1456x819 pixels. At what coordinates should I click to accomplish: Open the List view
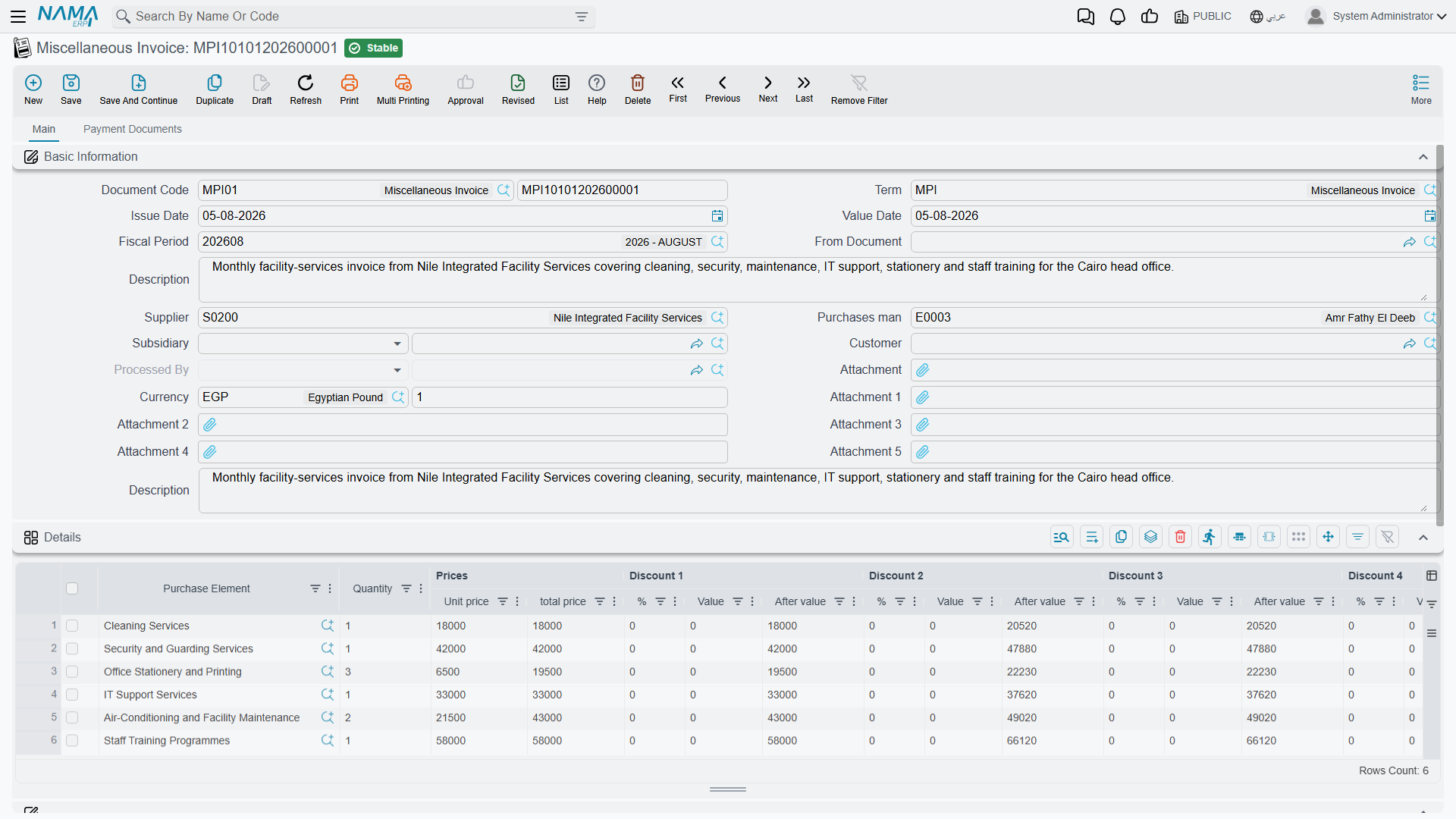561,89
